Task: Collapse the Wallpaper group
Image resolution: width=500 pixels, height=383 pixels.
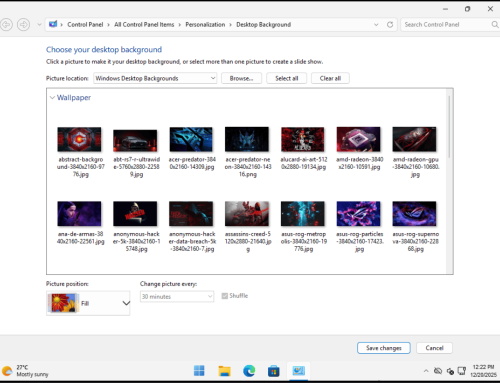Action: [x=52, y=98]
